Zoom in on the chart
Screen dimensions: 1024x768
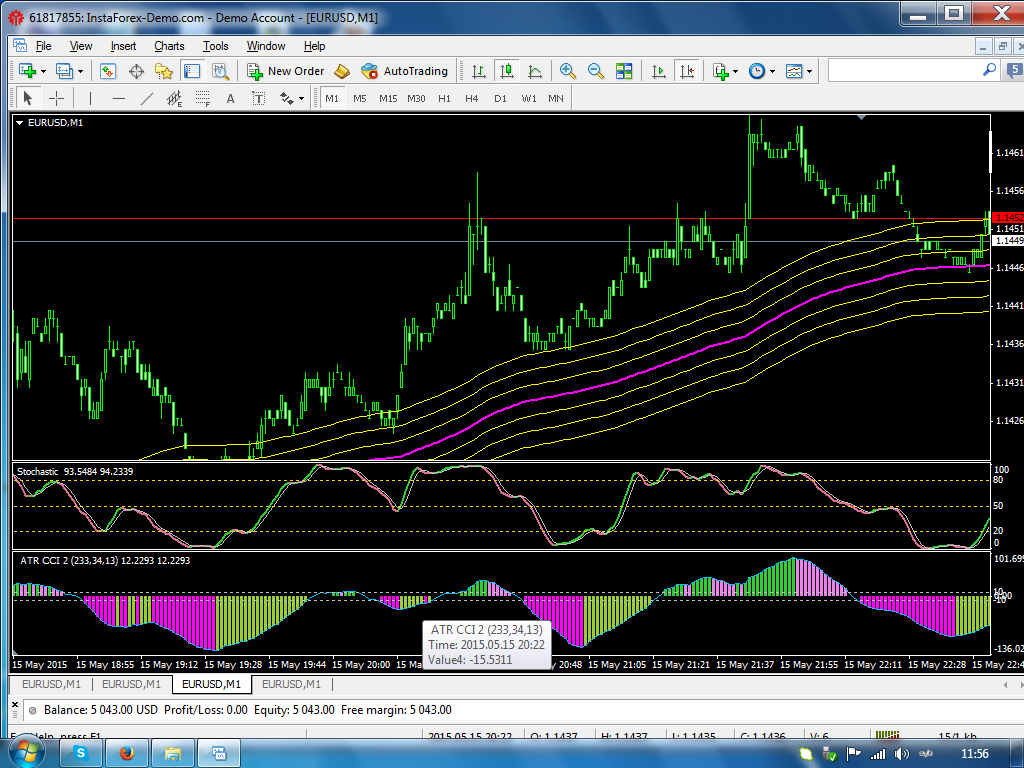pos(568,71)
